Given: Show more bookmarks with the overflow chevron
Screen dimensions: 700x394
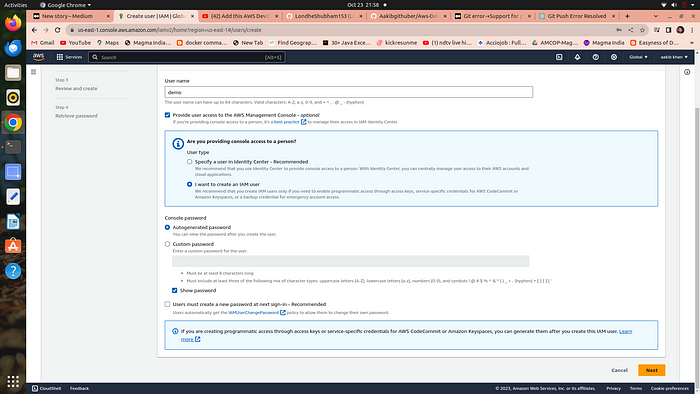Looking at the screenshot, I should (x=692, y=43).
